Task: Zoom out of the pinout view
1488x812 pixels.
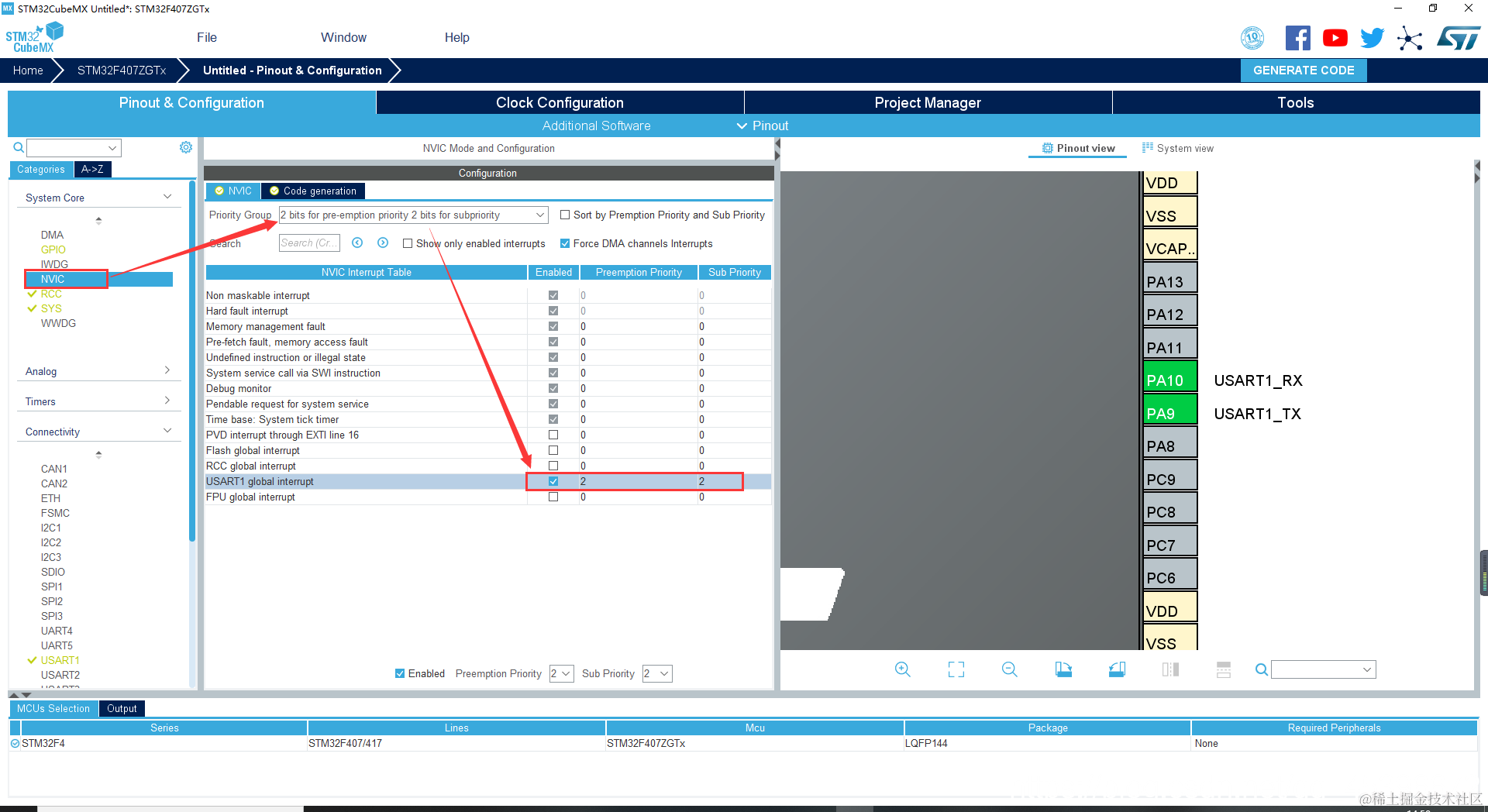Action: [x=1010, y=669]
